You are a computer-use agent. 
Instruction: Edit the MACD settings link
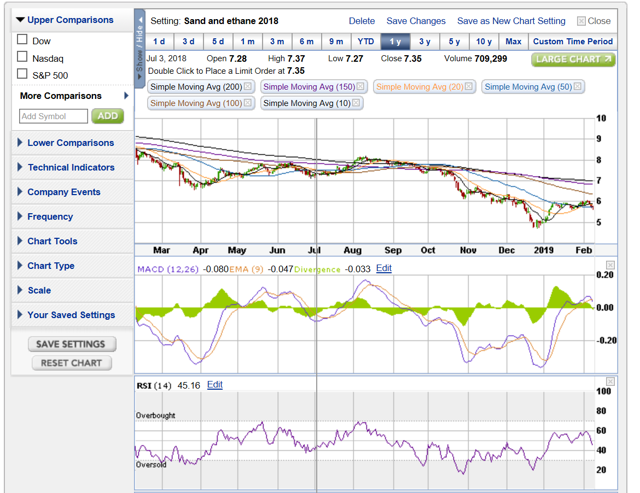[x=384, y=268]
